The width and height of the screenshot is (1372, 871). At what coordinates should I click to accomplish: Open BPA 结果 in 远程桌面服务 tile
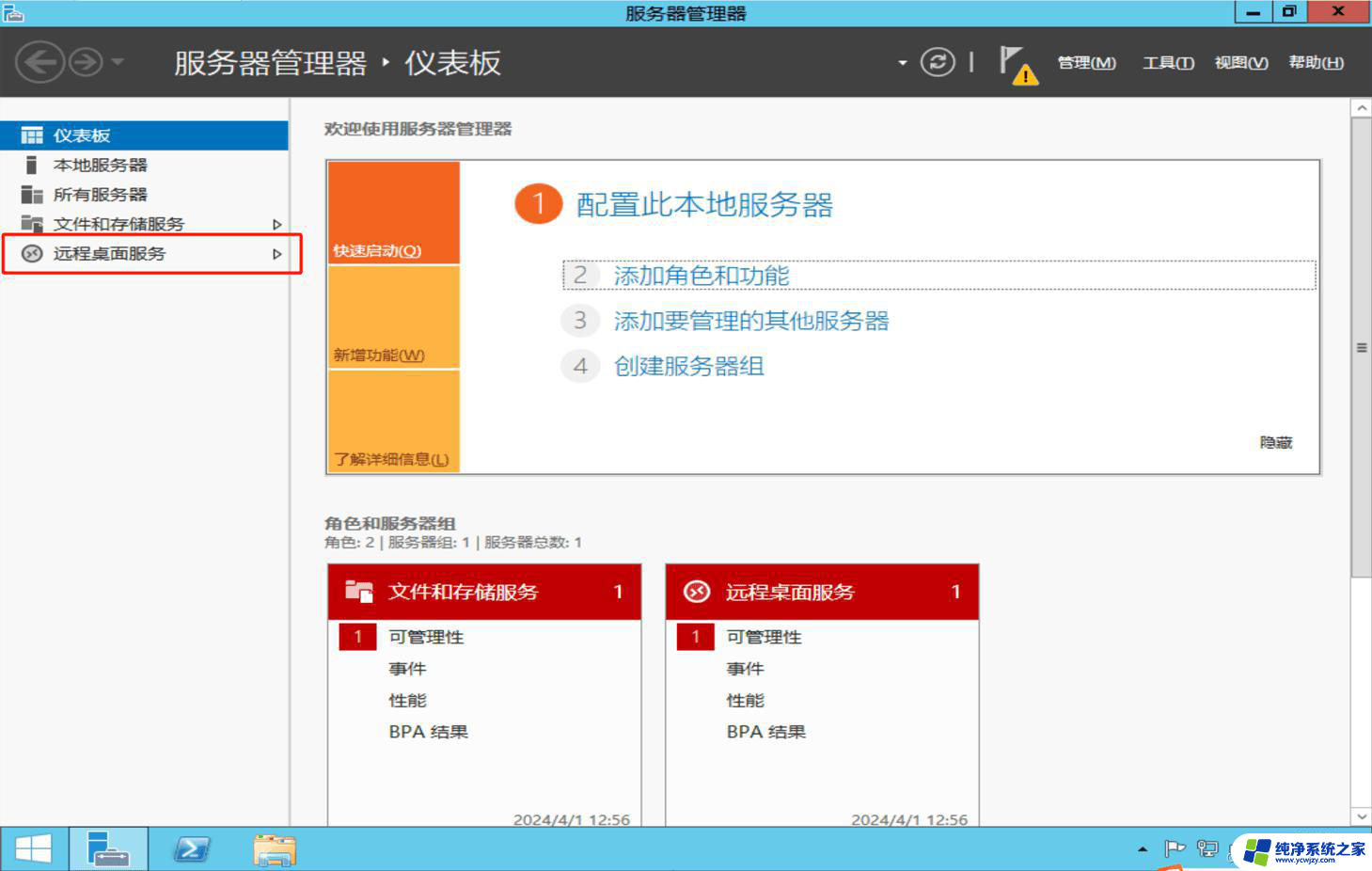(765, 732)
